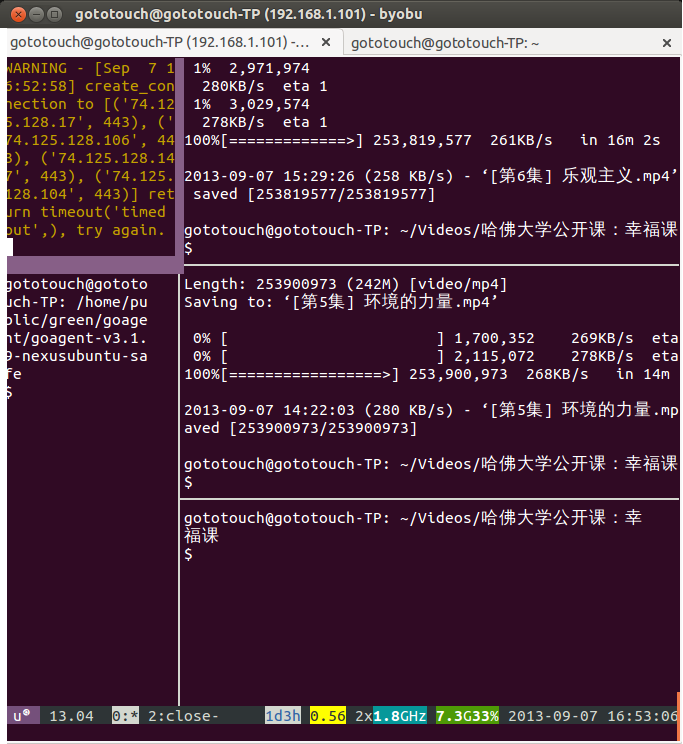This screenshot has height=744, width=683.
Task: Click the maximize window button
Action: point(55,14)
